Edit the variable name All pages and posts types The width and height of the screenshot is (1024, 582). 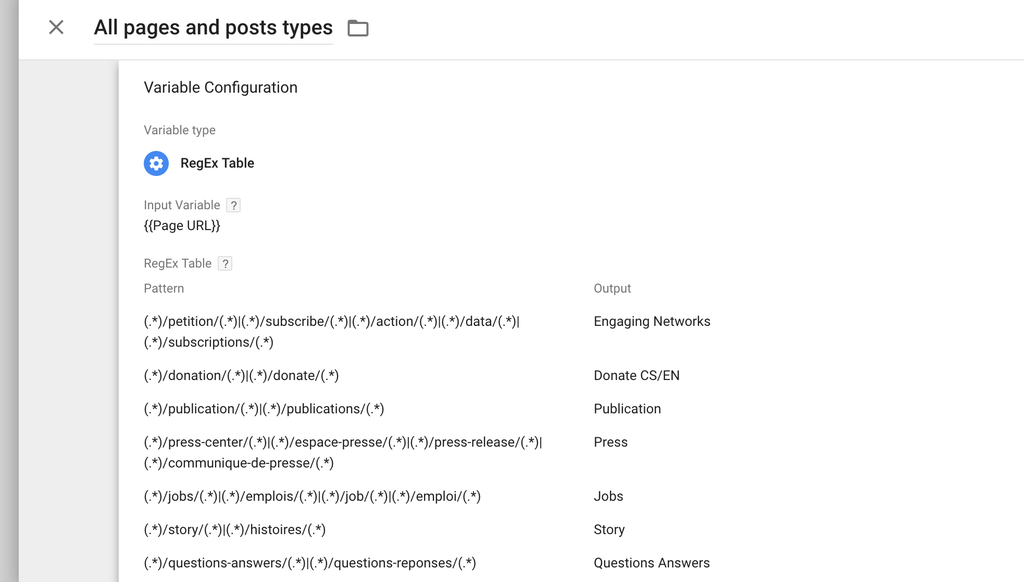[x=213, y=27]
